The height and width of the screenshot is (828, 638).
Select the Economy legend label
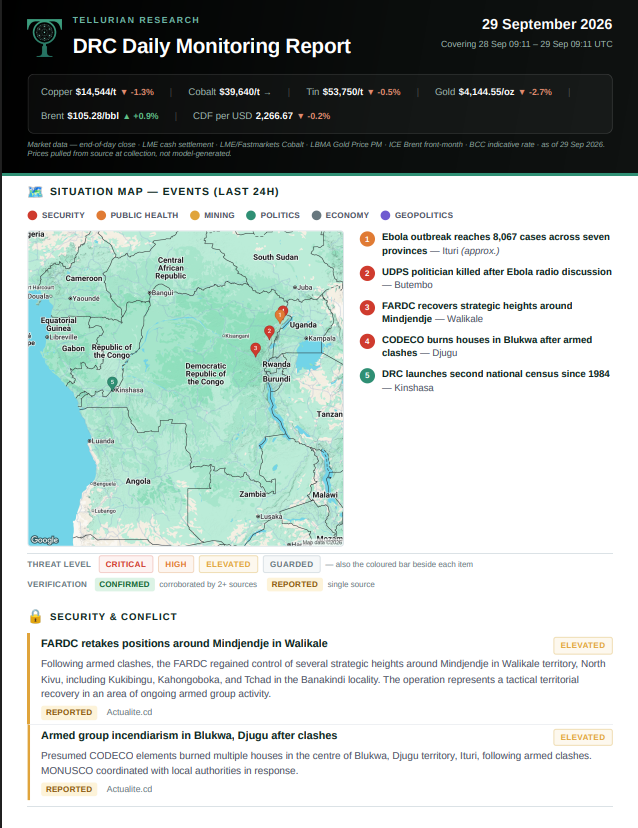tap(347, 215)
